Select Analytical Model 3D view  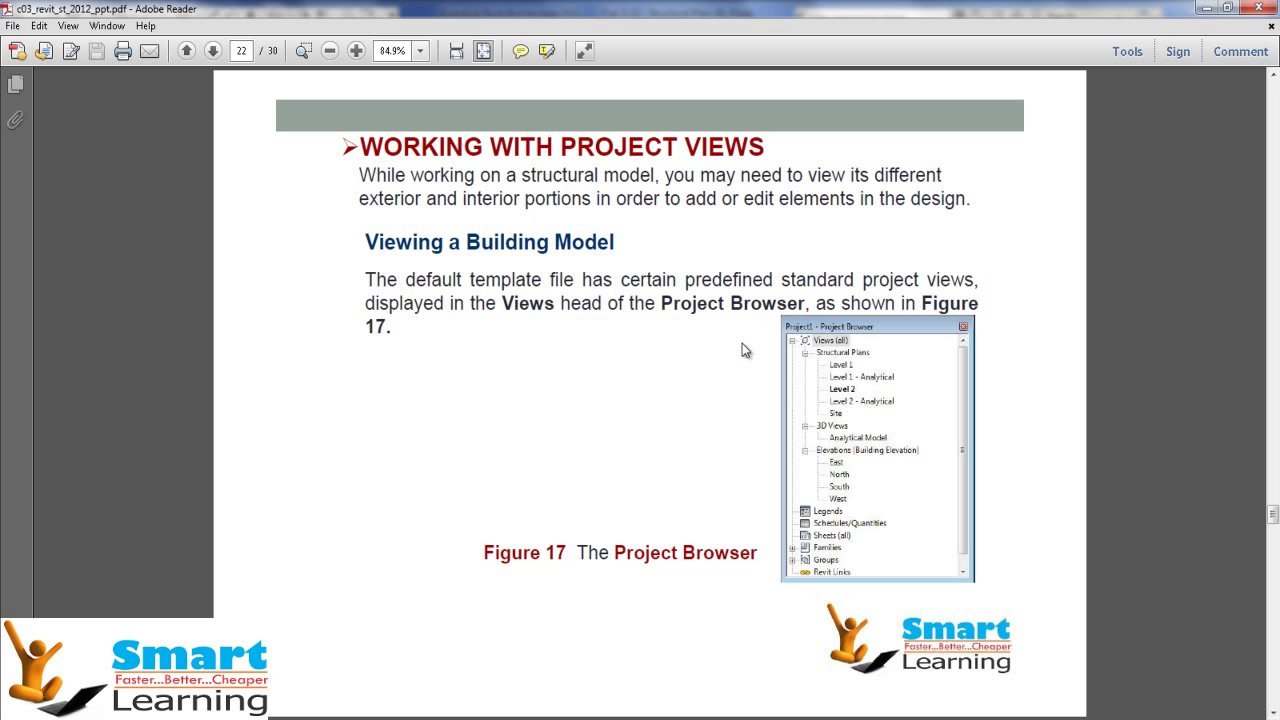point(858,438)
